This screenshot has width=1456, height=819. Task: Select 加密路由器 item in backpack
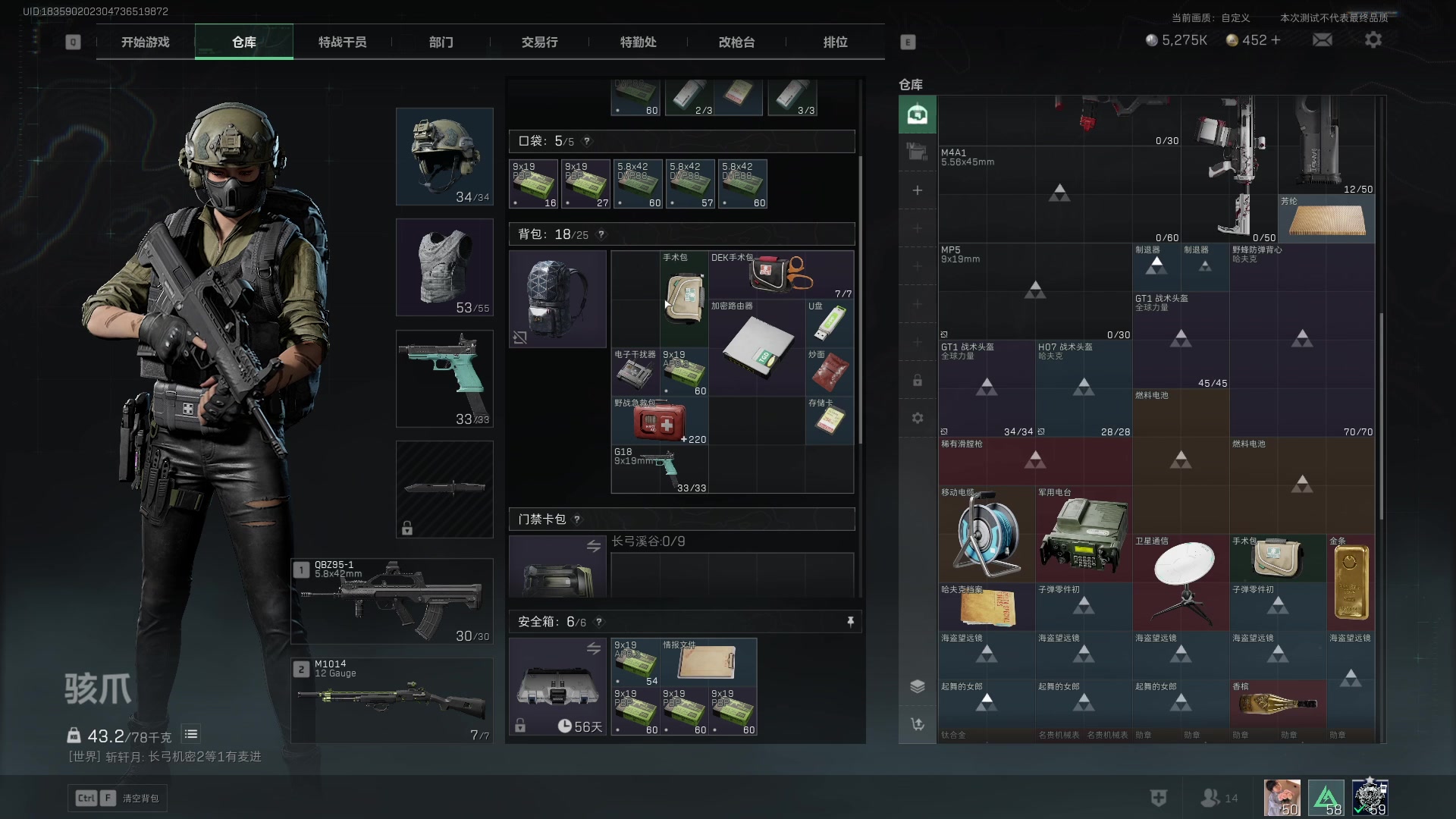point(757,348)
